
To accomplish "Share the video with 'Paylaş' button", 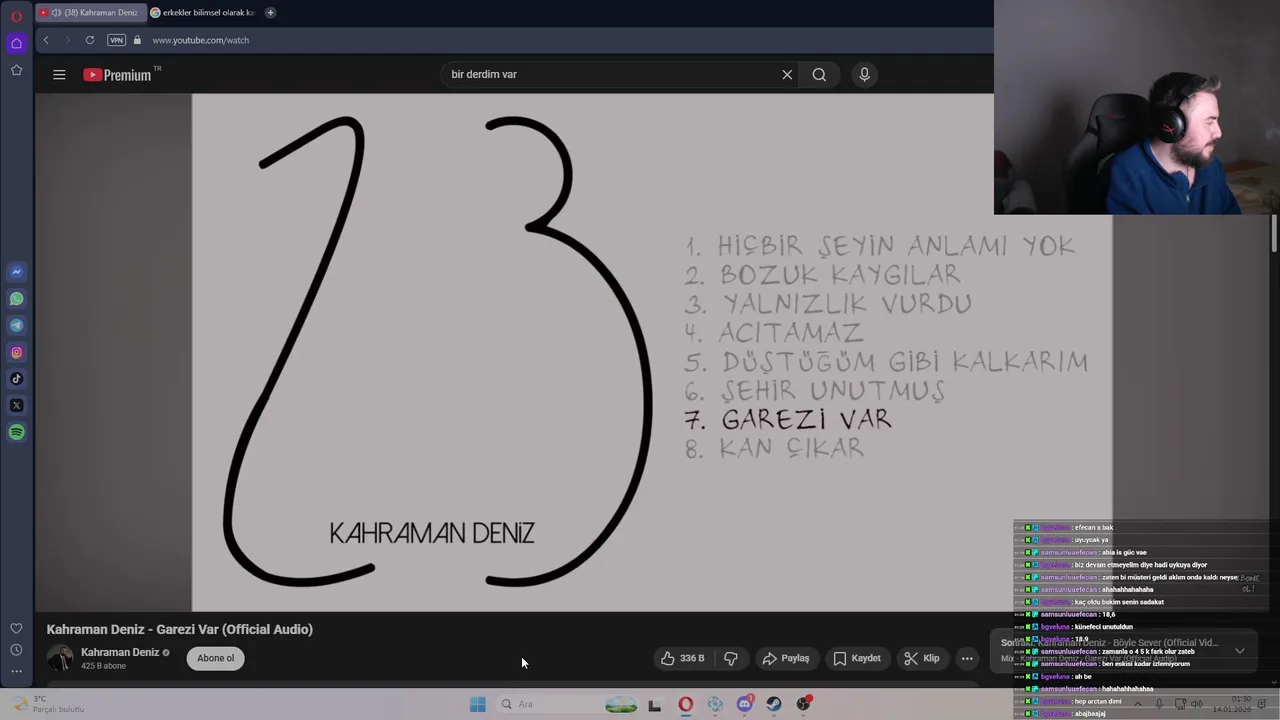I will (x=785, y=658).
